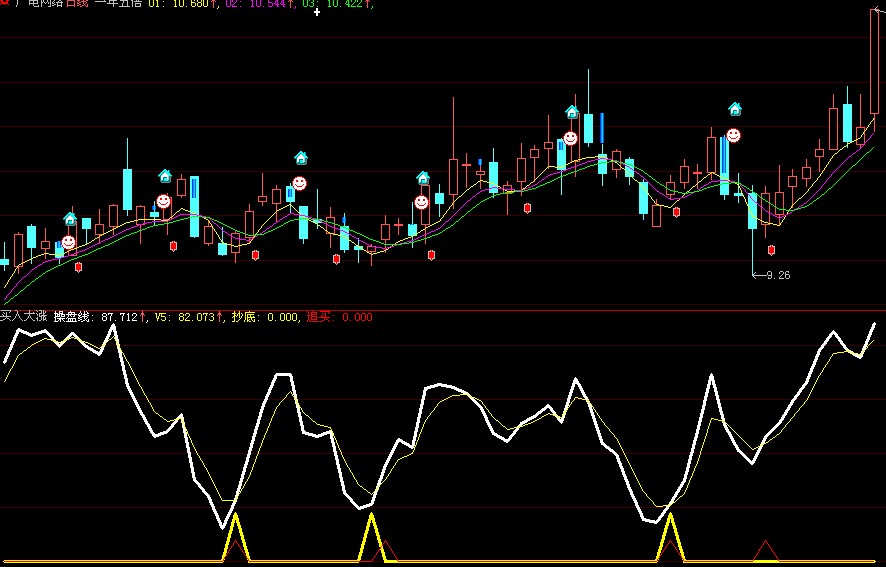Click the rightmost cyan house signal icon
The image size is (886, 567).
point(735,109)
